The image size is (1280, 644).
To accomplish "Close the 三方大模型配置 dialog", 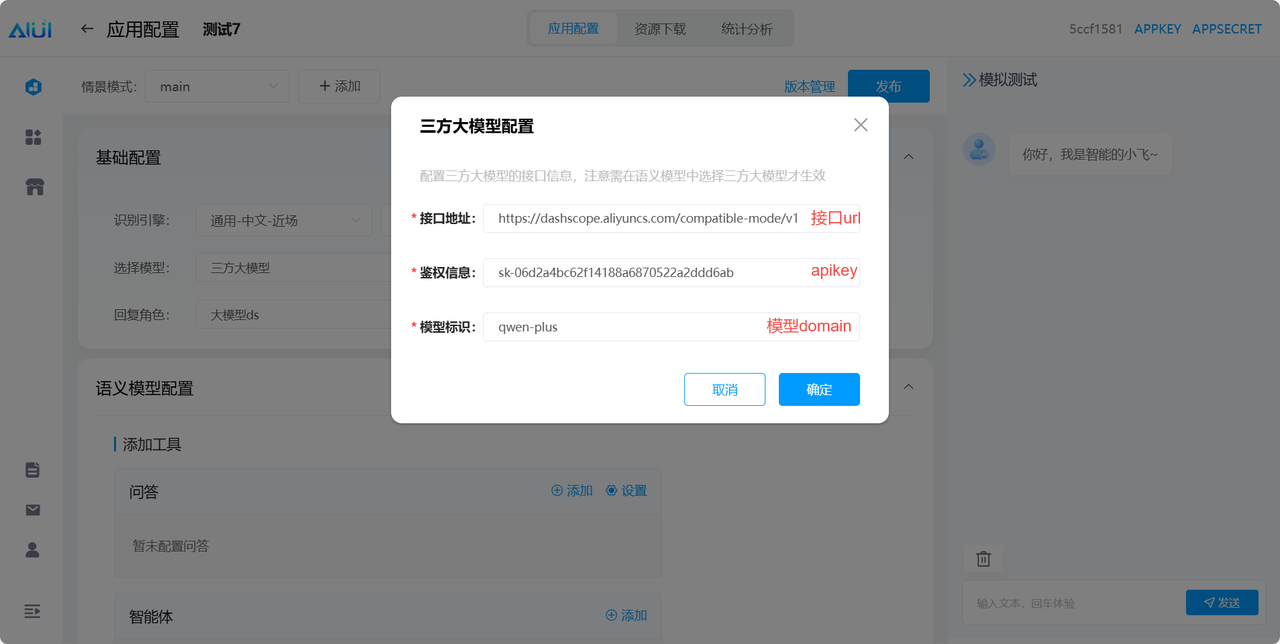I will (860, 125).
